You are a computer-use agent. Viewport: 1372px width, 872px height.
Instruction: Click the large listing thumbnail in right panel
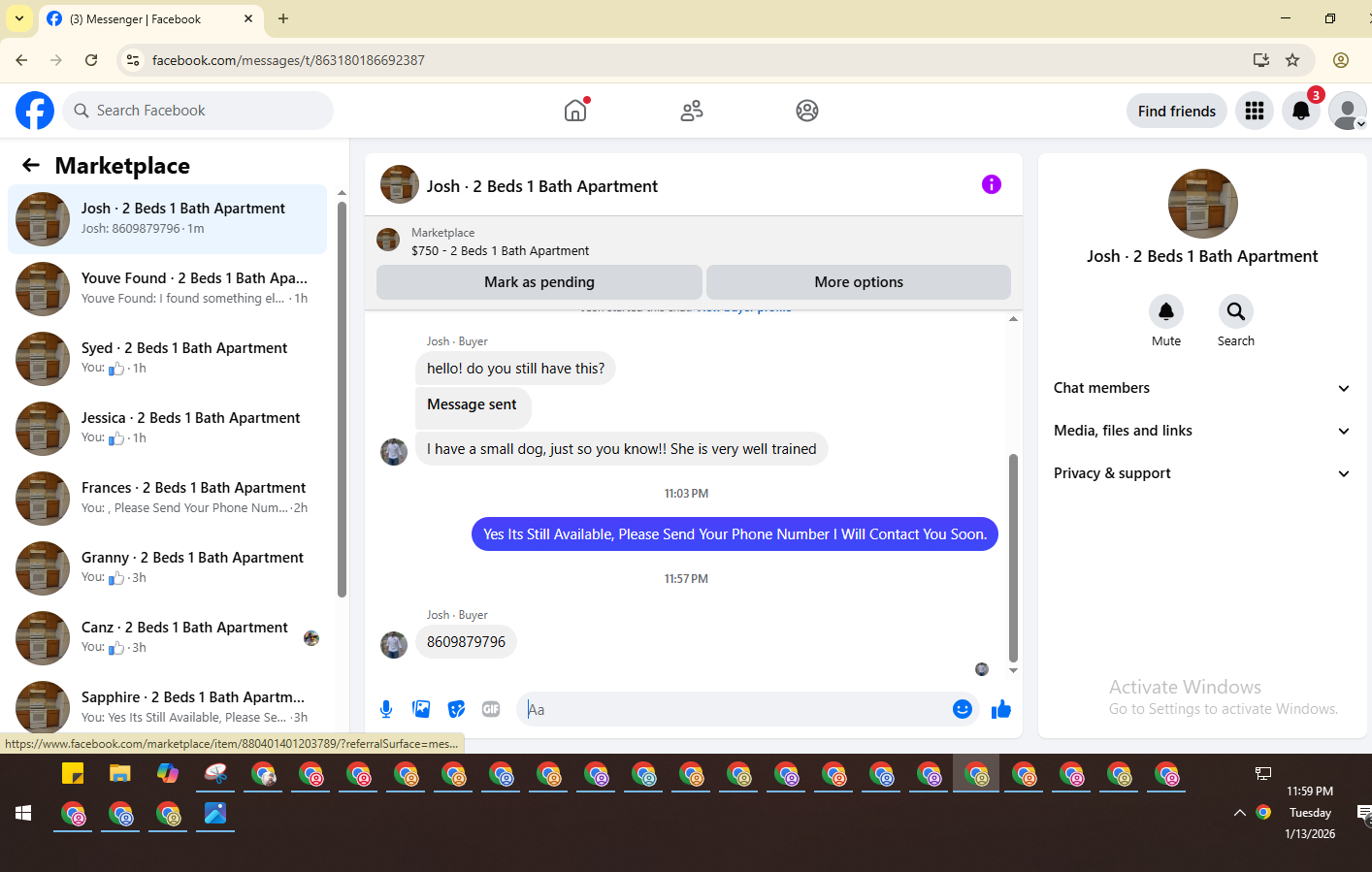1202,204
